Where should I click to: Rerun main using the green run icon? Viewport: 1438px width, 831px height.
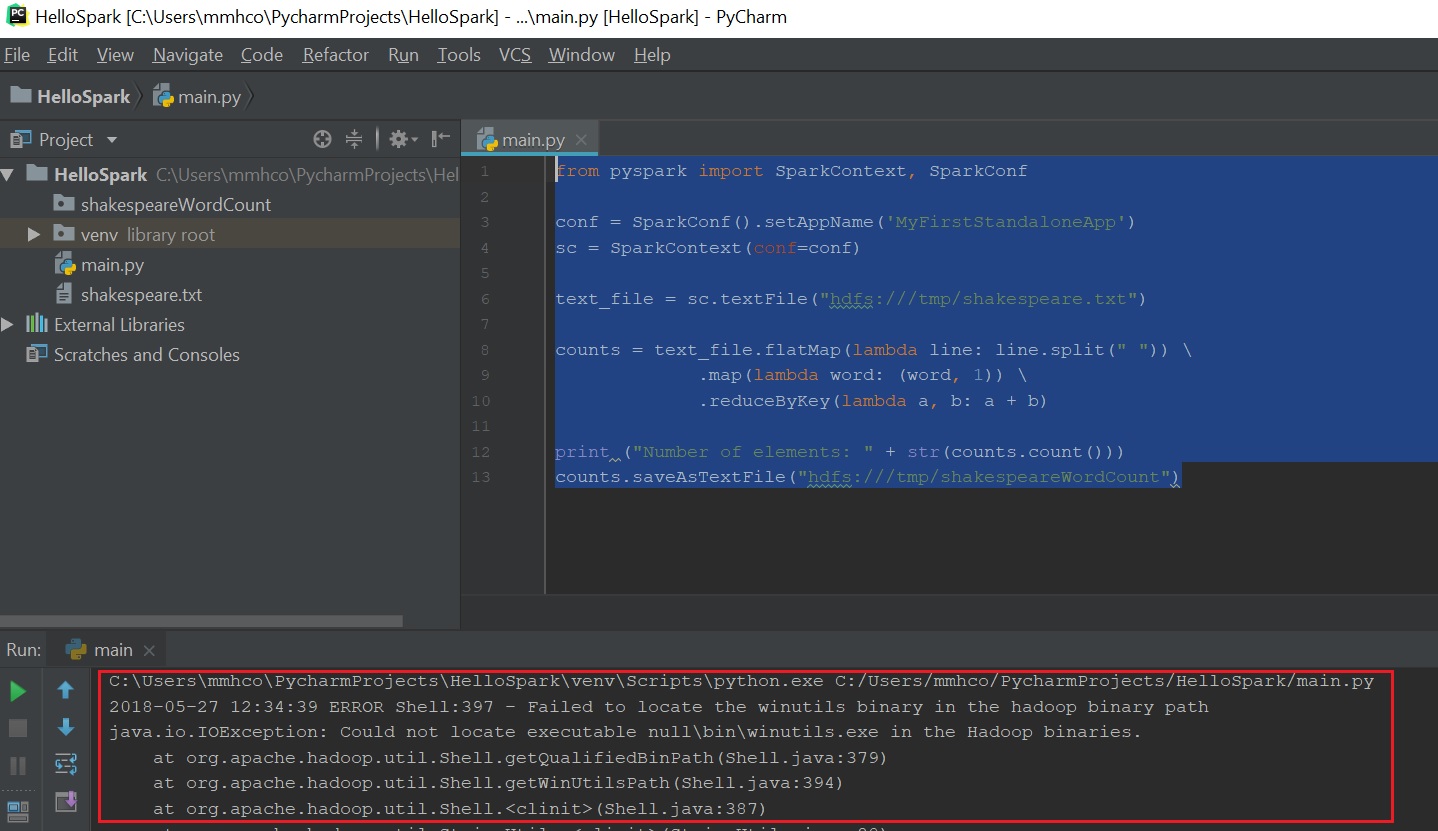[18, 690]
